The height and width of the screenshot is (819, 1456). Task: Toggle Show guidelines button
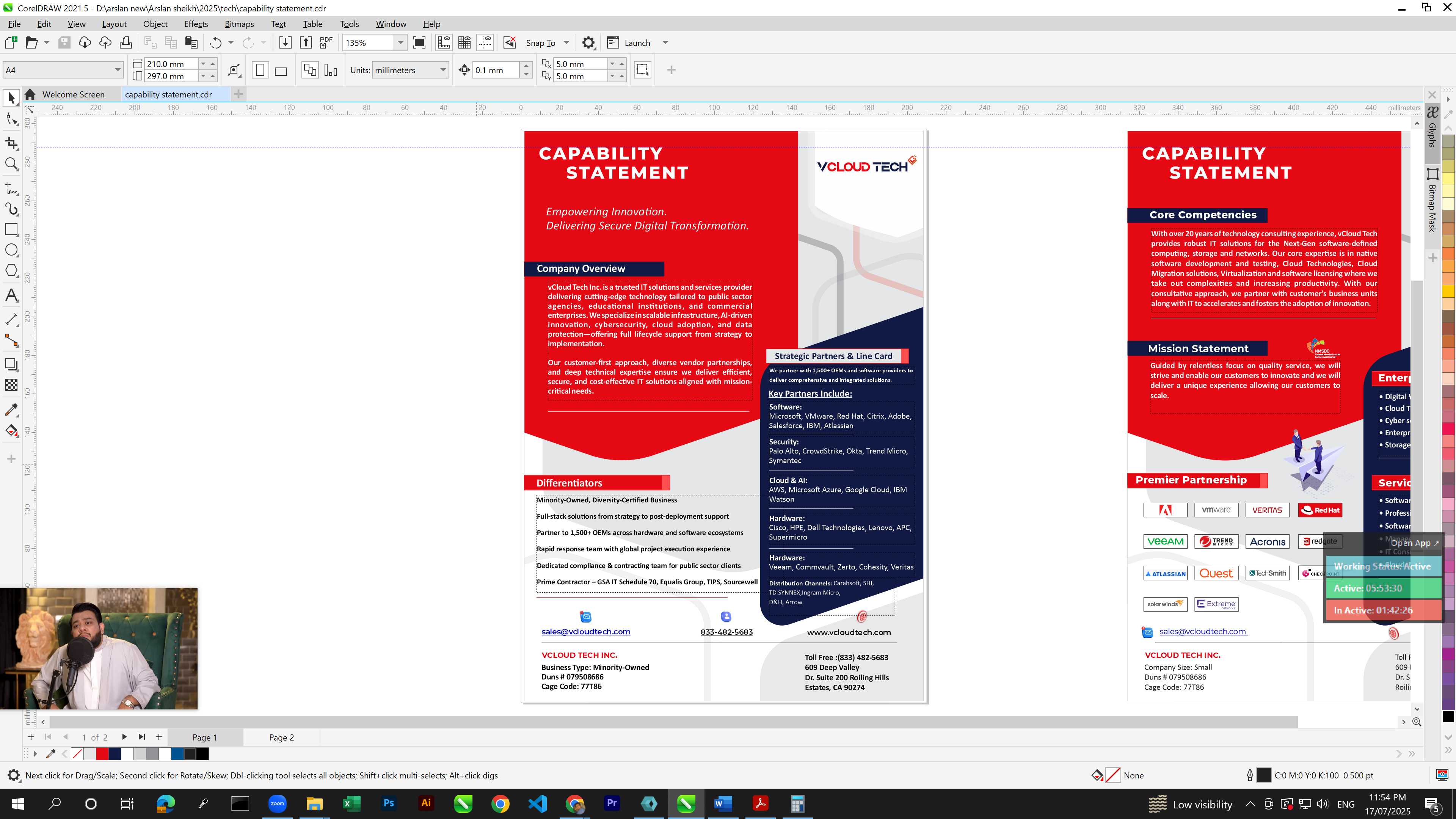[x=485, y=42]
